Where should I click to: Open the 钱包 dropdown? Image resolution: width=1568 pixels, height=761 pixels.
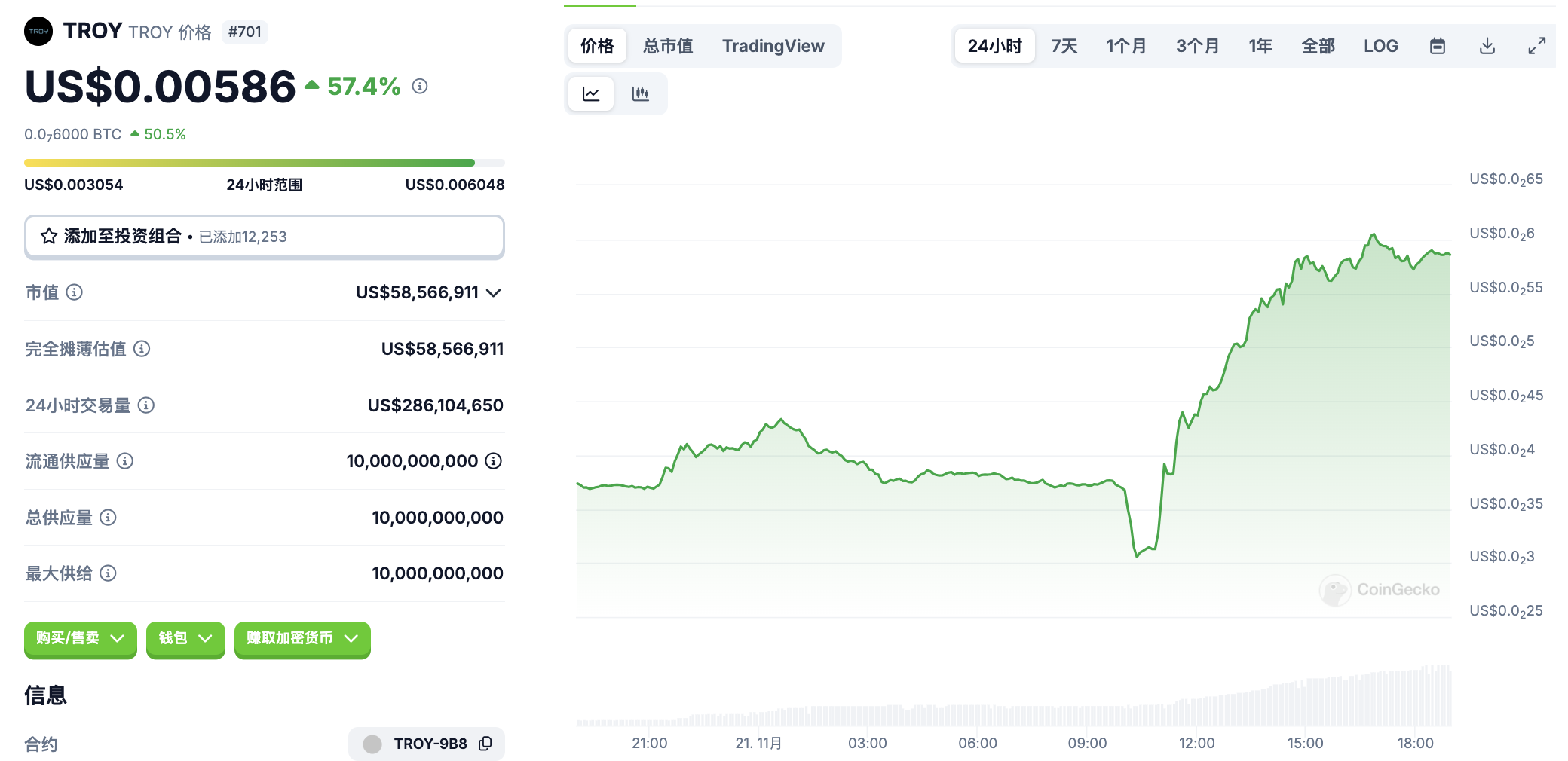tap(185, 639)
